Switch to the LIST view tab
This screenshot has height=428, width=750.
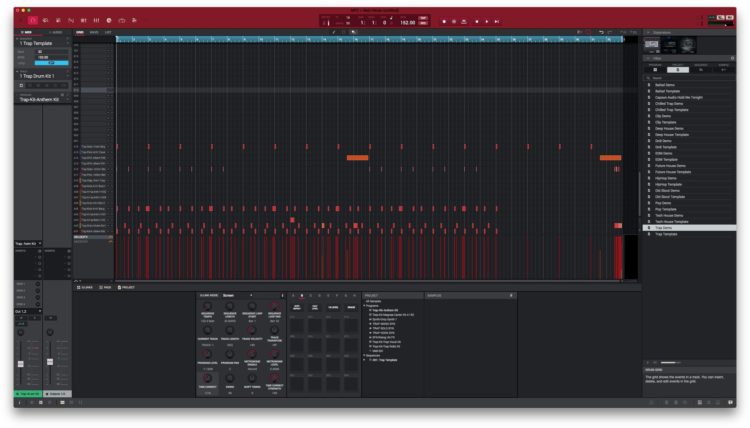point(108,33)
